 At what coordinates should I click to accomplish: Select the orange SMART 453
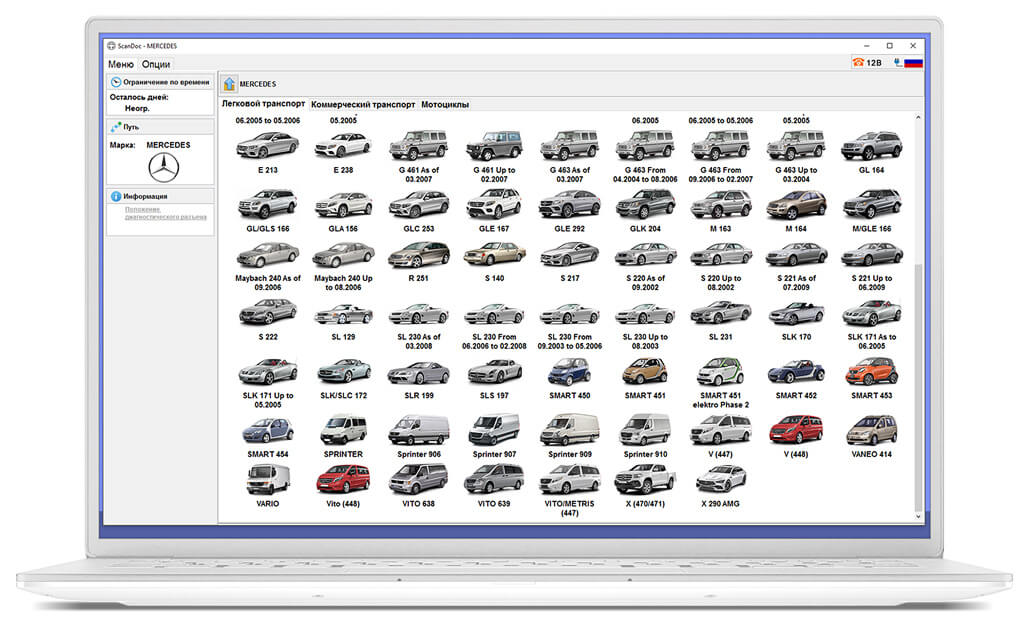871,371
